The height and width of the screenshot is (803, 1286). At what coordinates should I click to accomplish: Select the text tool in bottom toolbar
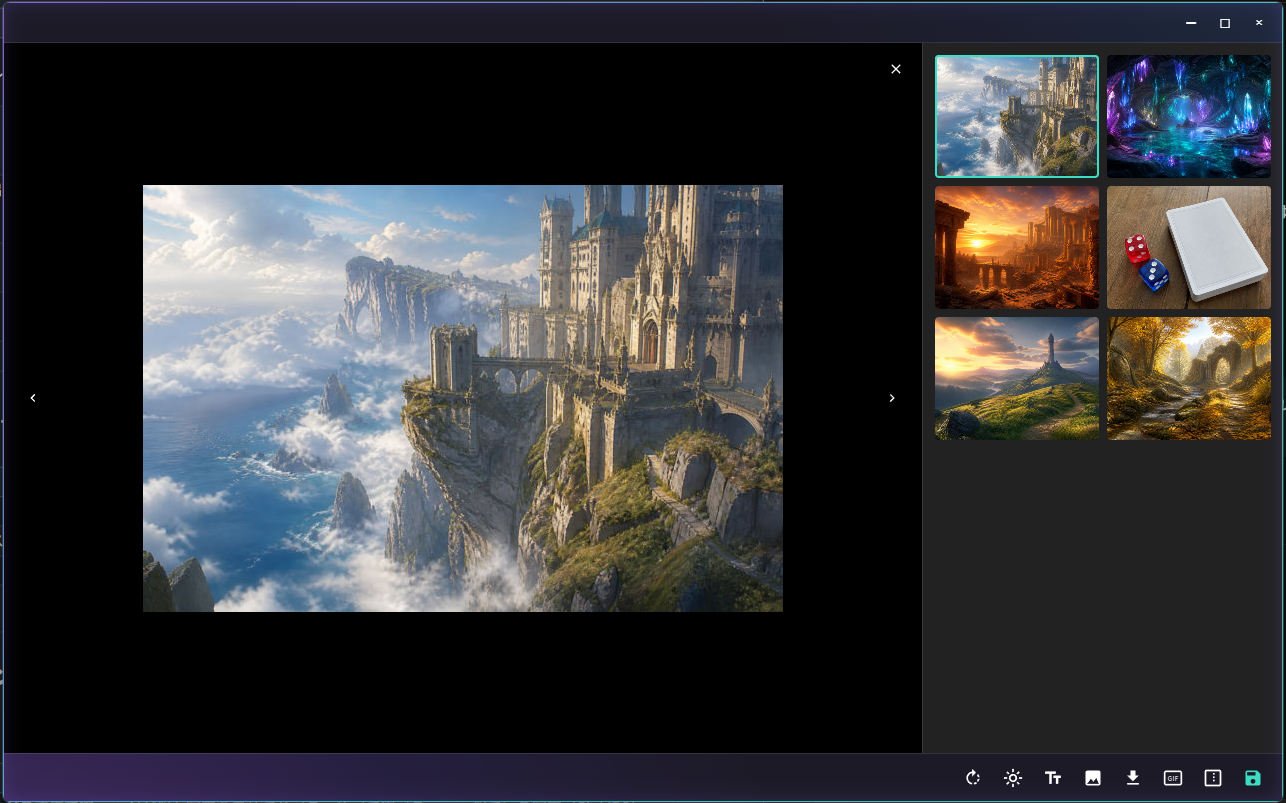[x=1053, y=778]
